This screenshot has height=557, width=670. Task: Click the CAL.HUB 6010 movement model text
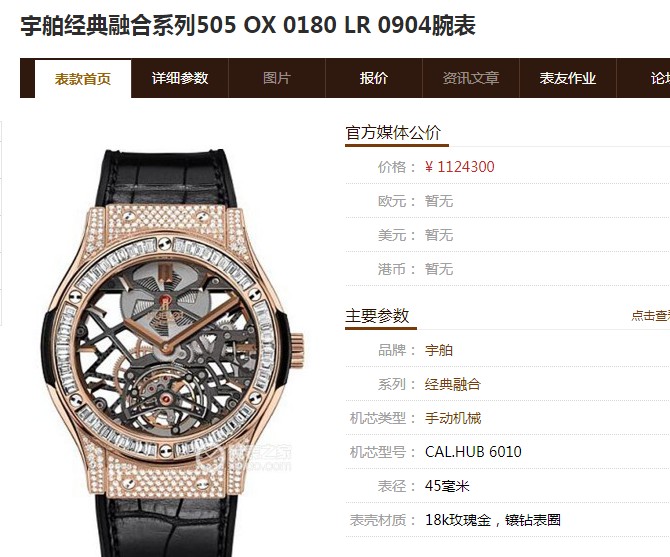473,452
